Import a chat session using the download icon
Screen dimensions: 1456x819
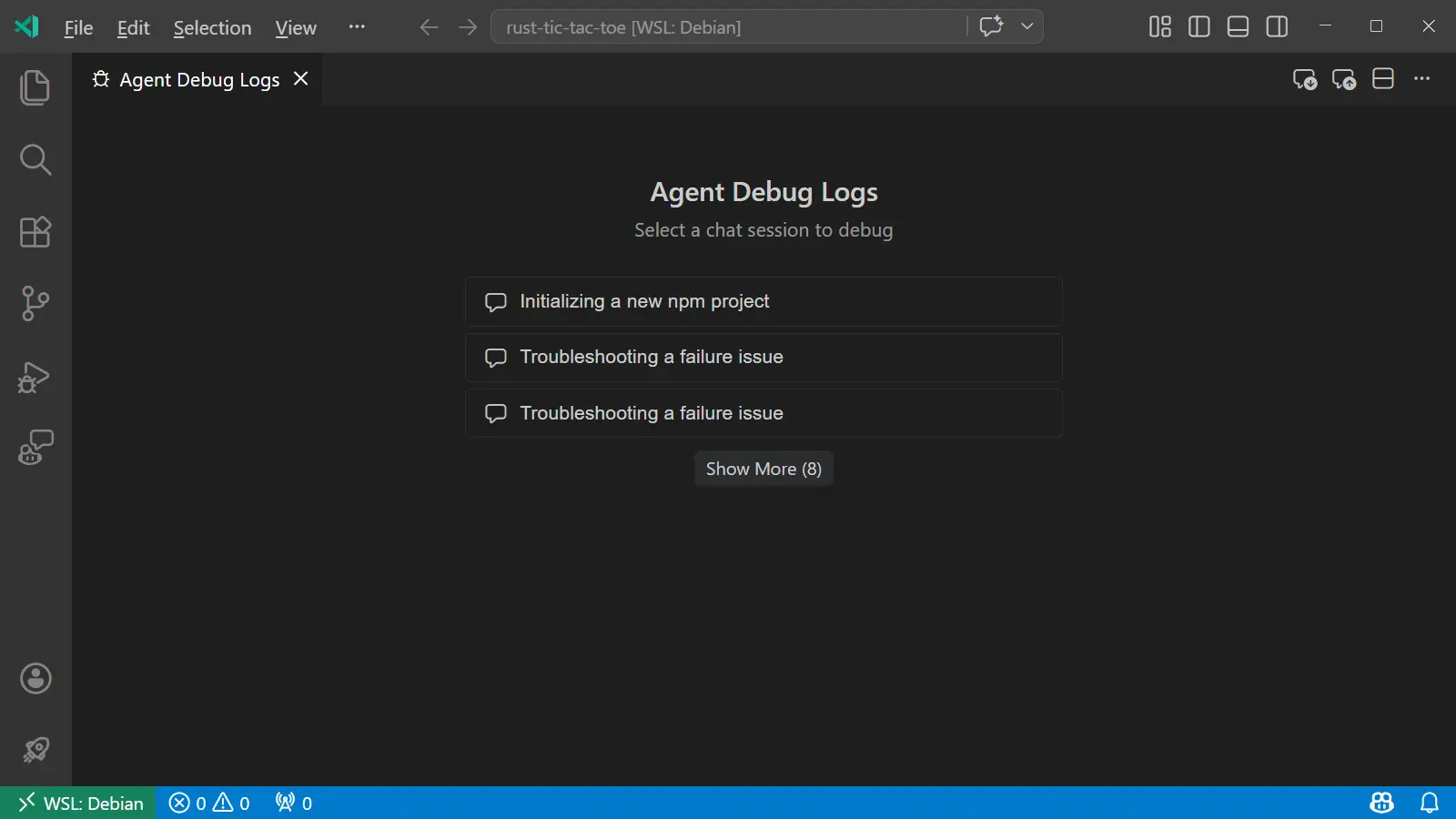1305,79
